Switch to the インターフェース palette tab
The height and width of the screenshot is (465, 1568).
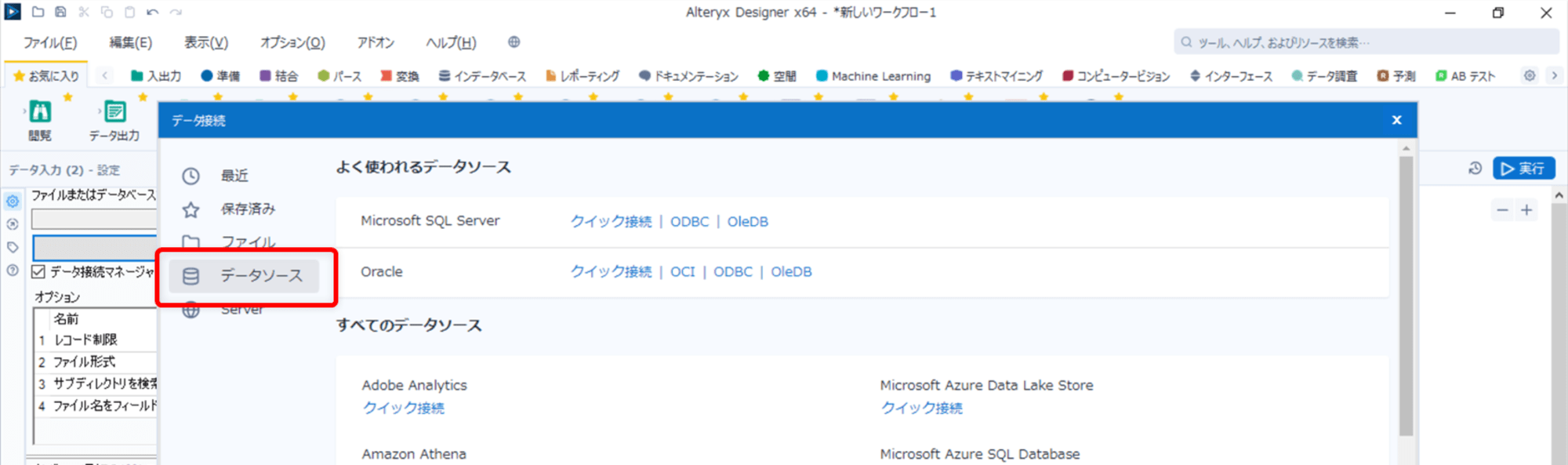[1231, 76]
